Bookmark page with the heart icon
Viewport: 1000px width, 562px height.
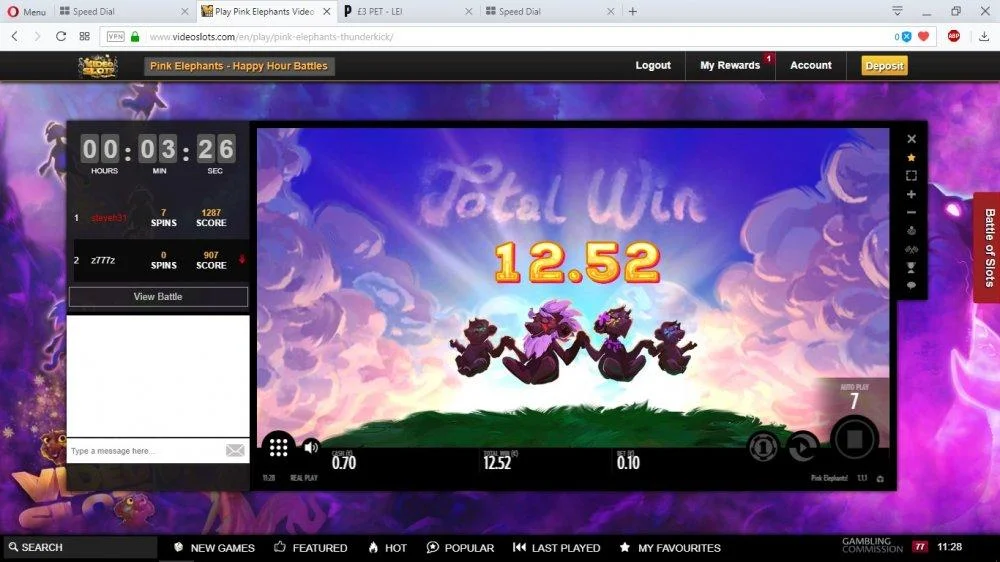tap(923, 36)
